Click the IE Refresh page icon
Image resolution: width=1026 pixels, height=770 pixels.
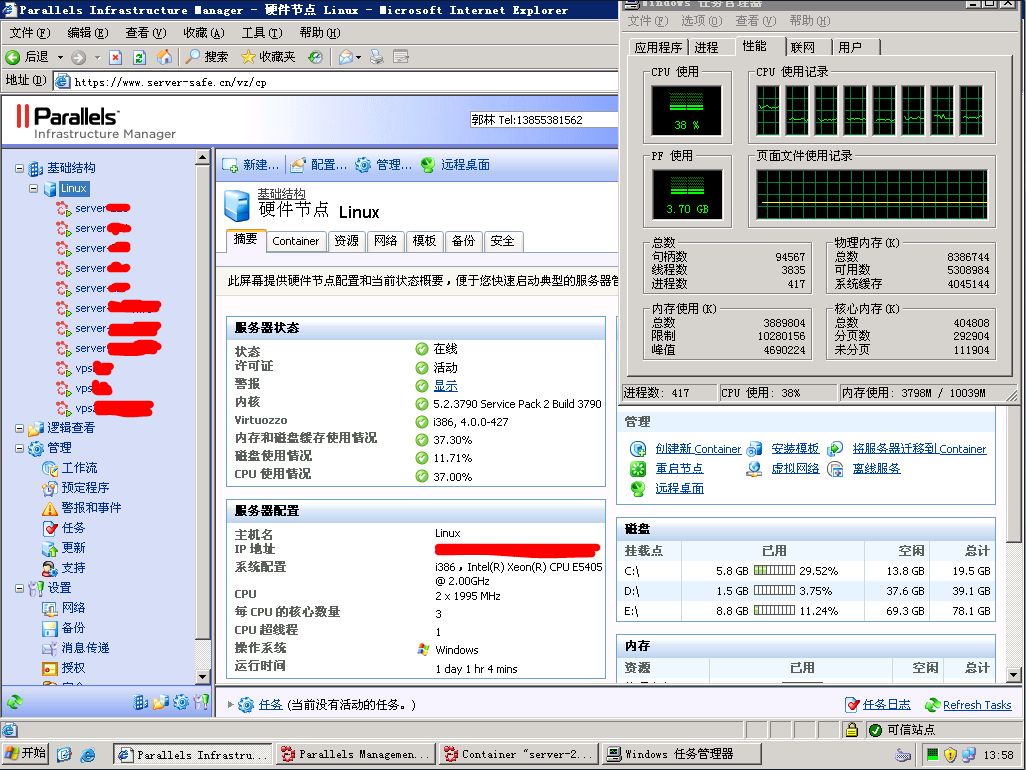click(139, 58)
